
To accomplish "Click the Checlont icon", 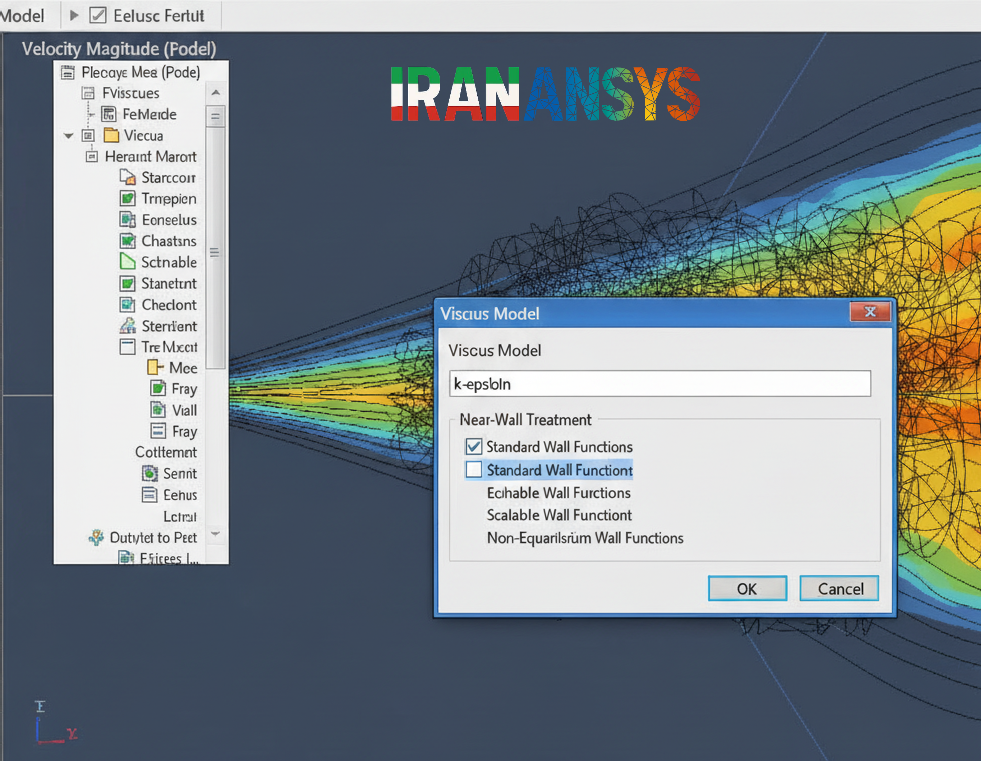I will pos(127,305).
